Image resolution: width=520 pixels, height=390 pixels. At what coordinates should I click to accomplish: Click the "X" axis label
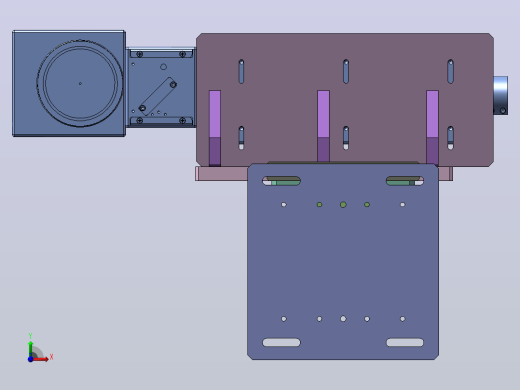tap(51, 357)
